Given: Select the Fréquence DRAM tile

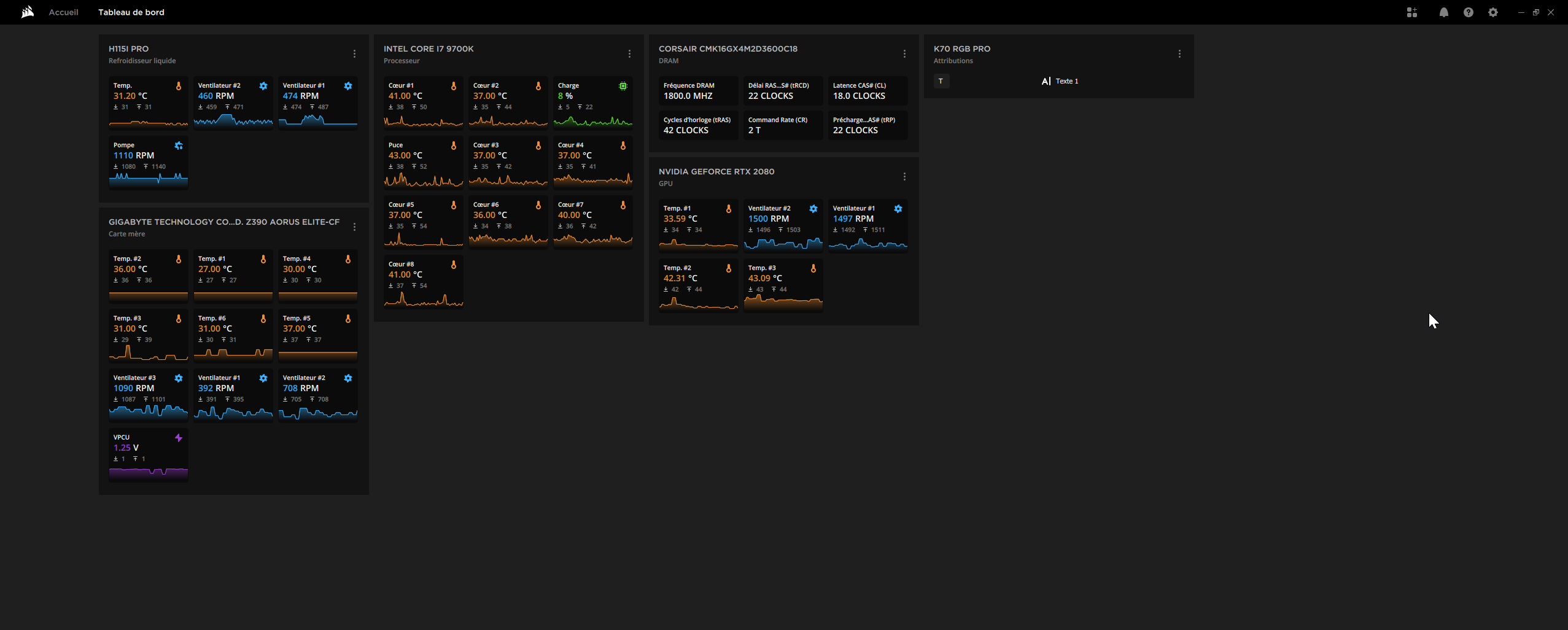Looking at the screenshot, I should [x=698, y=91].
